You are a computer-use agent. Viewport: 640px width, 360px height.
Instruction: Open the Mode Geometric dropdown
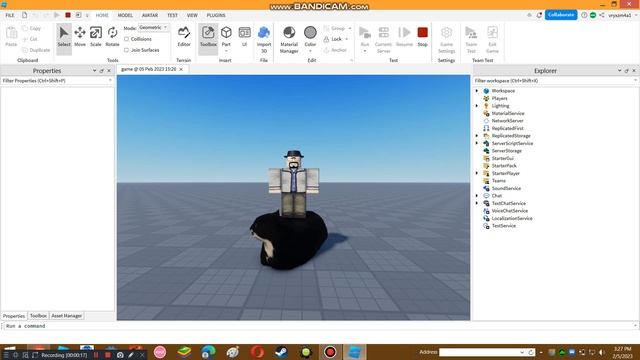coord(153,27)
